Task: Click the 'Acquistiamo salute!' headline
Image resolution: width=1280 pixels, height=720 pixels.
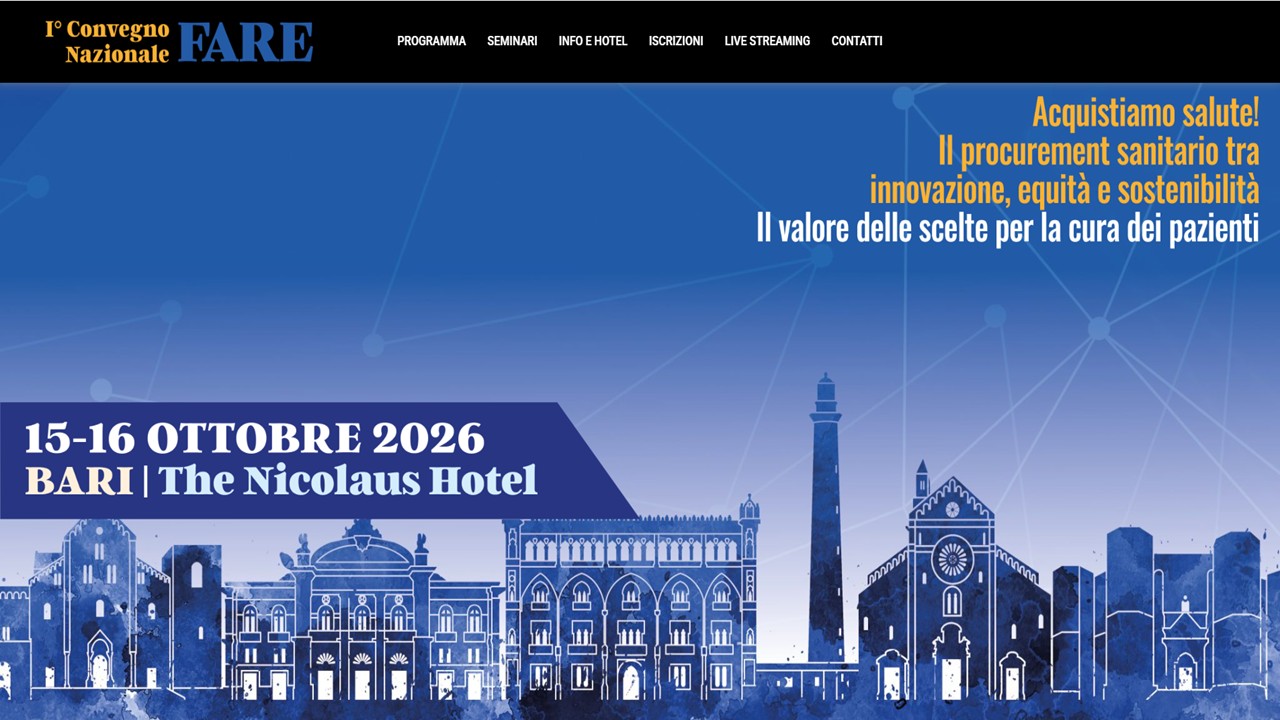Action: pos(1145,112)
